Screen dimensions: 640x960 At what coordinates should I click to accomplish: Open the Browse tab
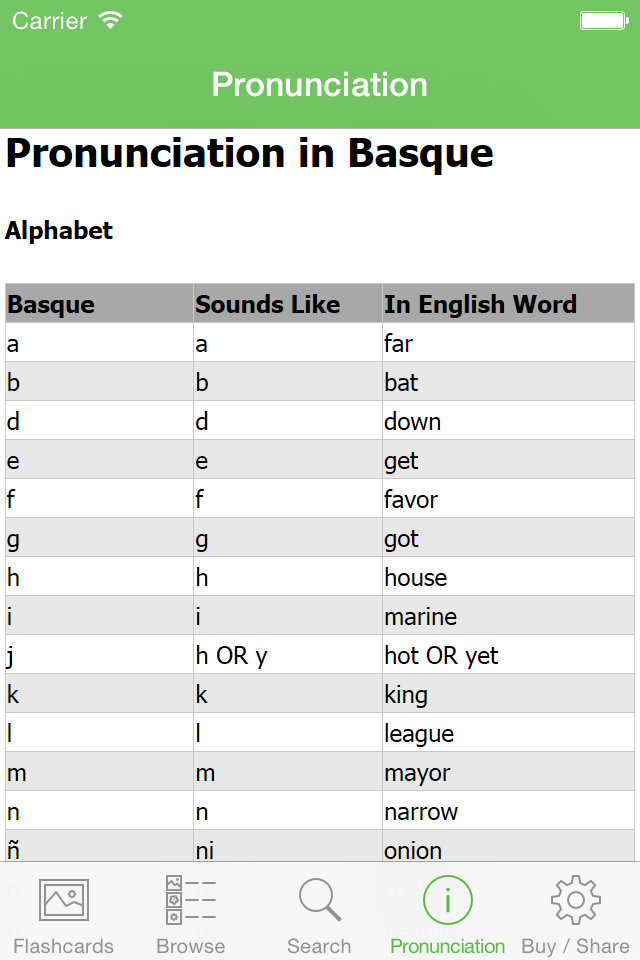click(190, 945)
